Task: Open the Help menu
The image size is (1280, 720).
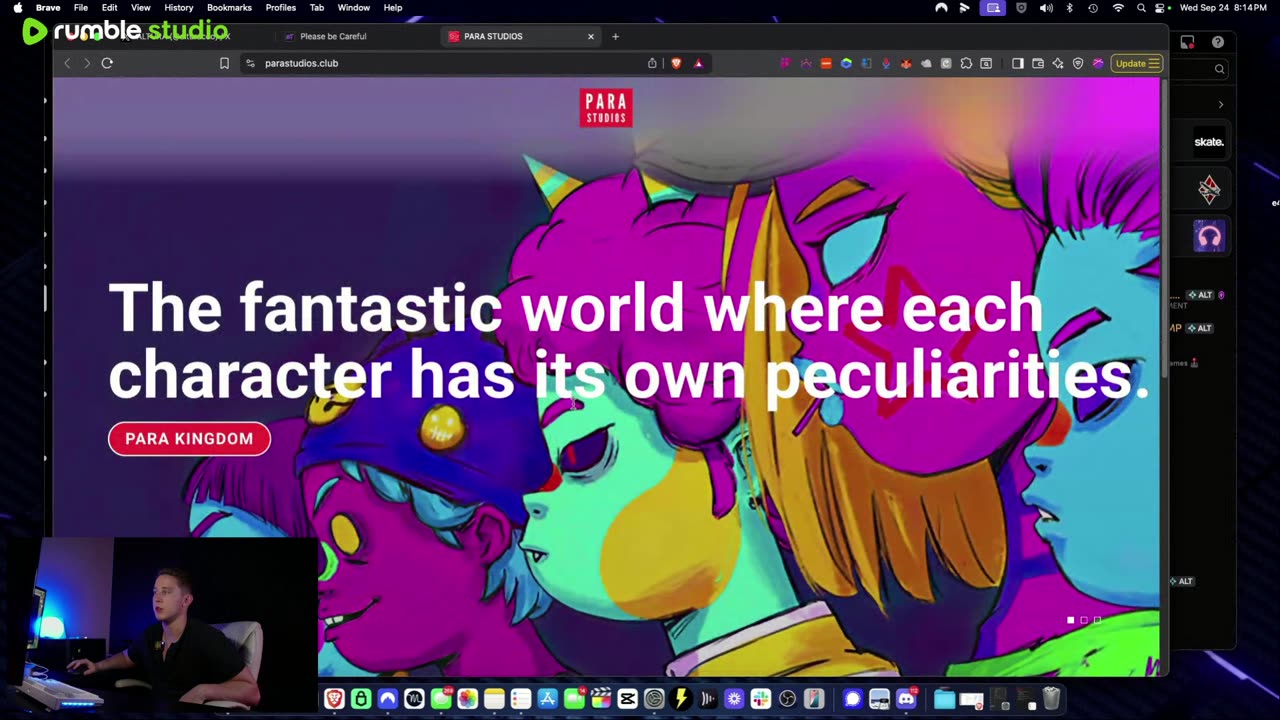Action: pyautogui.click(x=393, y=8)
